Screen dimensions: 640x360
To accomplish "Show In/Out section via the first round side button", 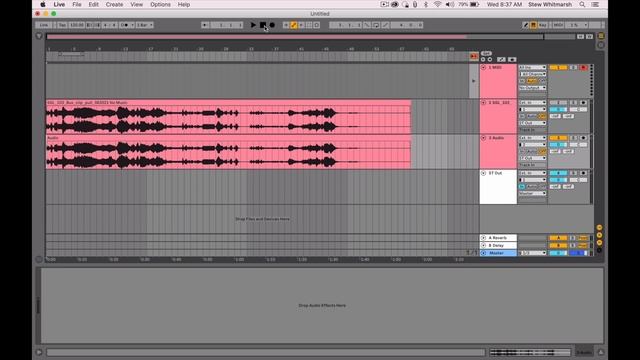I will coord(599,227).
